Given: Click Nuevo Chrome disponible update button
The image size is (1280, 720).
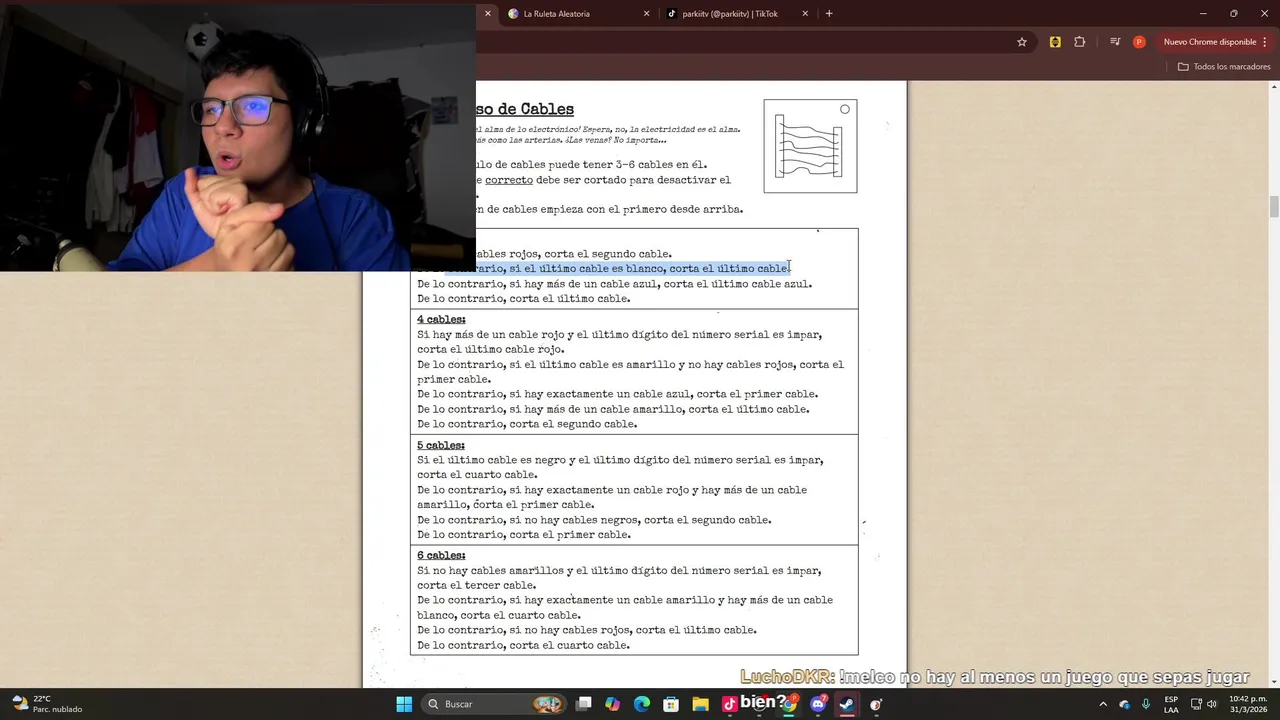Looking at the screenshot, I should pos(1209,42).
